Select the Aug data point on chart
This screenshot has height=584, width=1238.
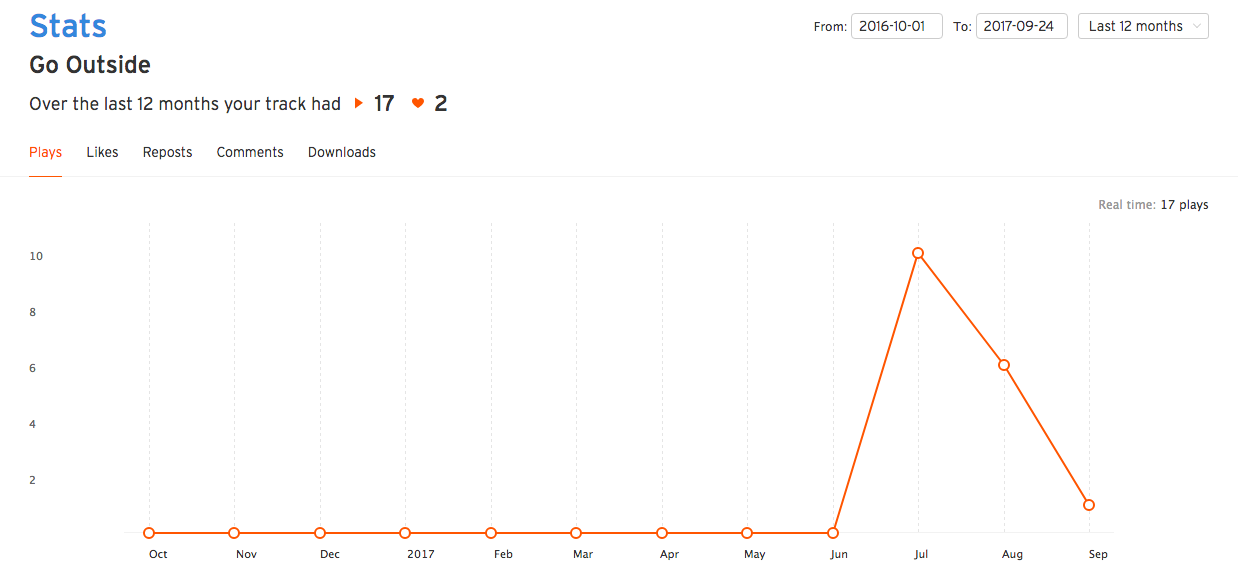point(1004,365)
